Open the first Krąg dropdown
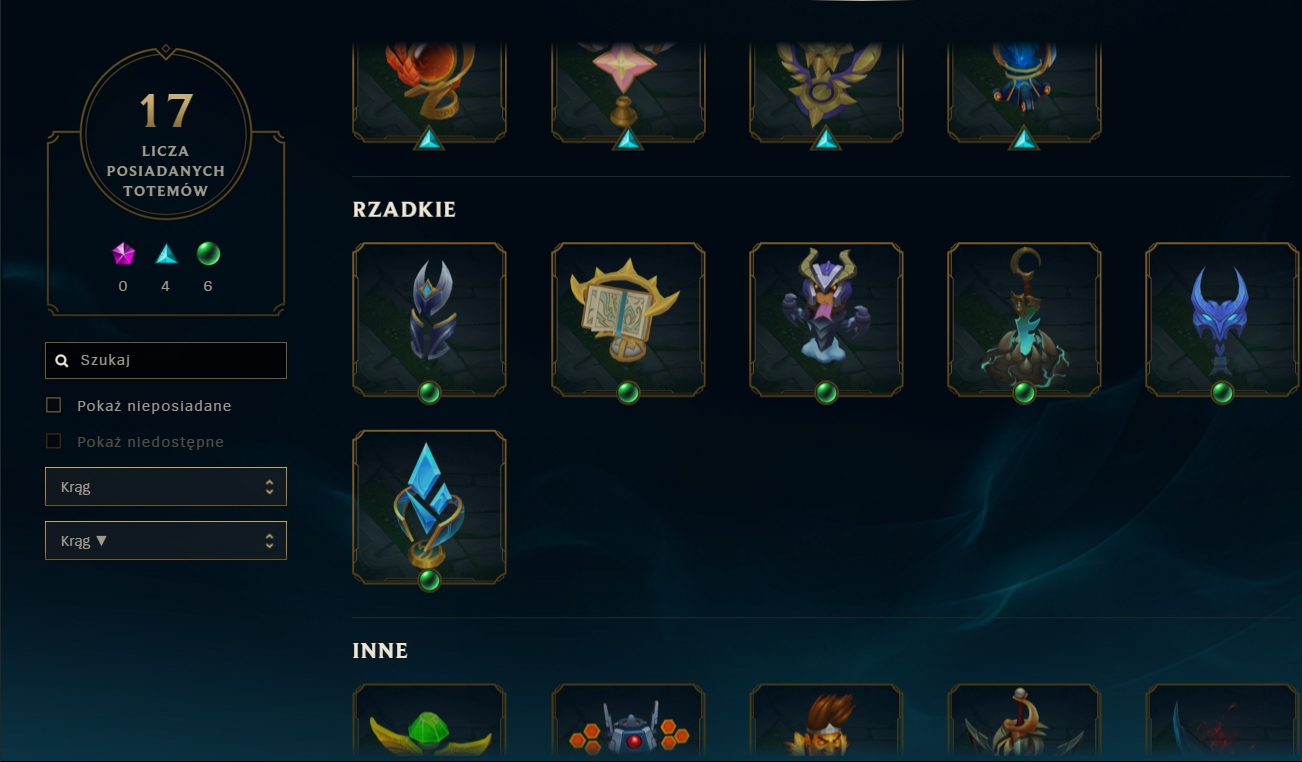1302x762 pixels. [166, 486]
